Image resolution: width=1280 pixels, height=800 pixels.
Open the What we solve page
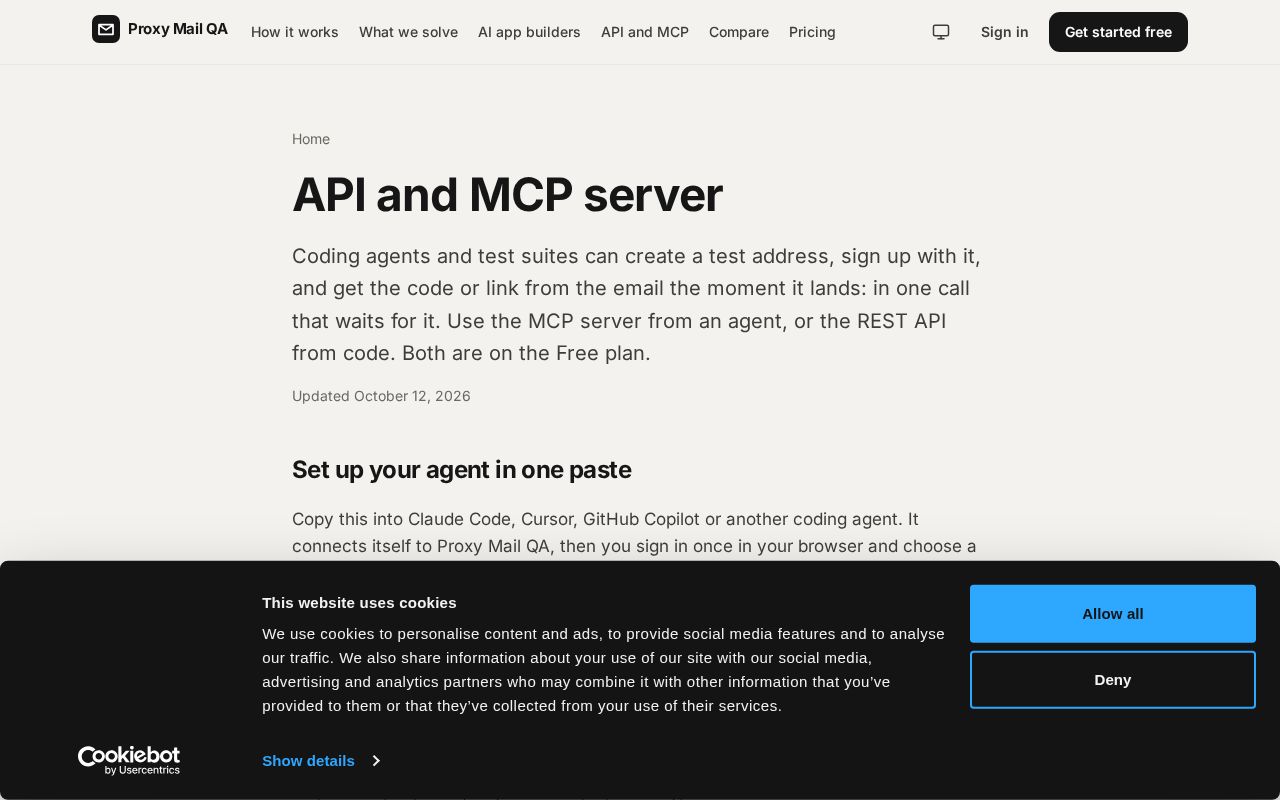coord(408,32)
